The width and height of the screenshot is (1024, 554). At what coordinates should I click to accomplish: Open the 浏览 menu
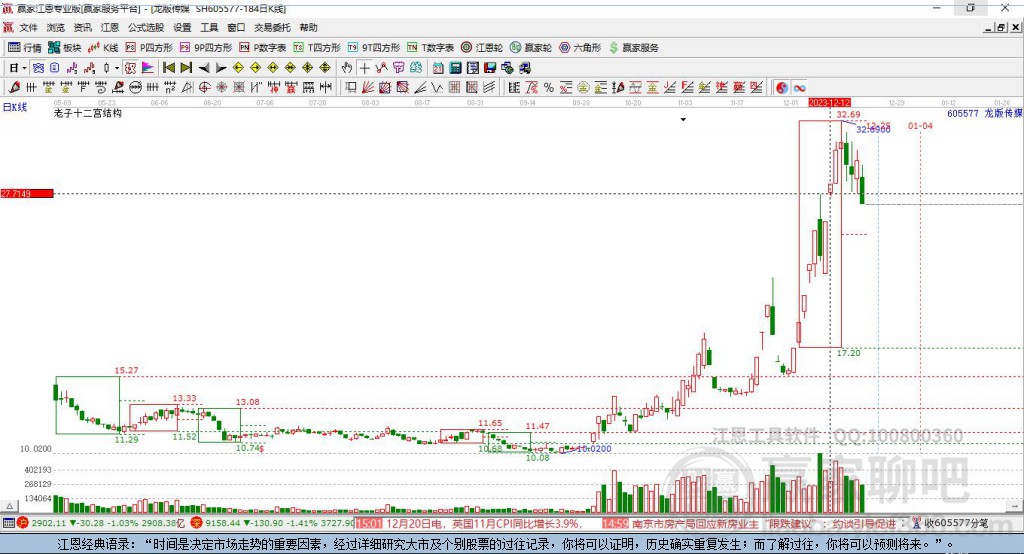(x=56, y=27)
